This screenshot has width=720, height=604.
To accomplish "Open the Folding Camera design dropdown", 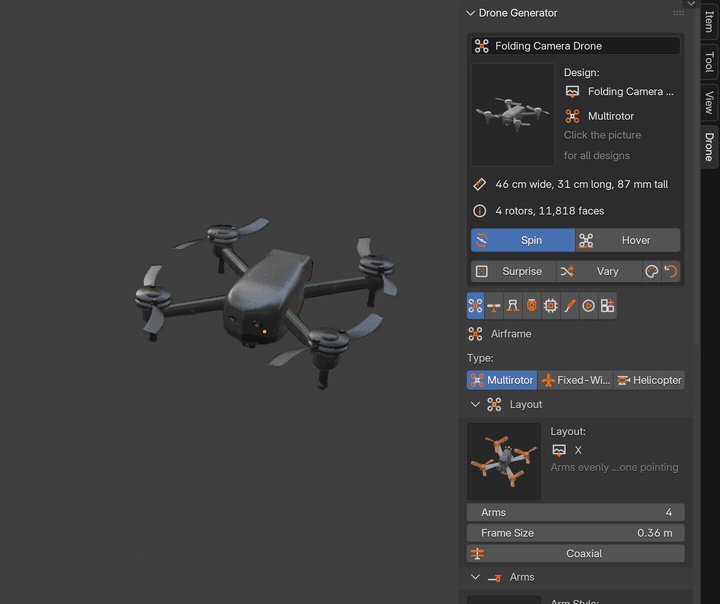I will (x=620, y=91).
